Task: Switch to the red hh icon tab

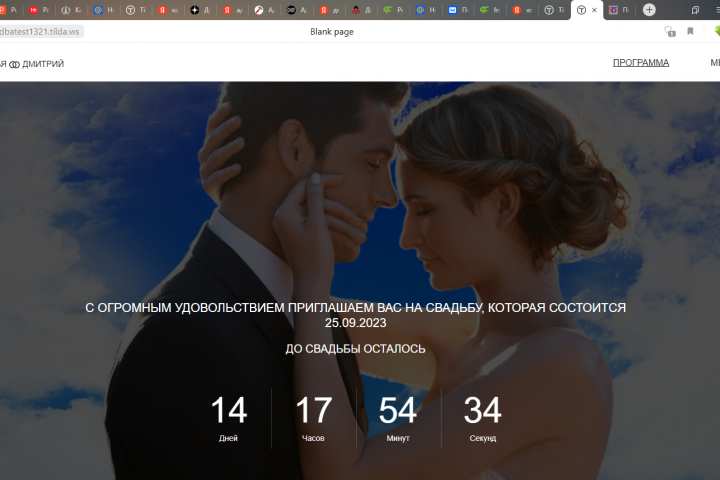Action: [x=39, y=10]
